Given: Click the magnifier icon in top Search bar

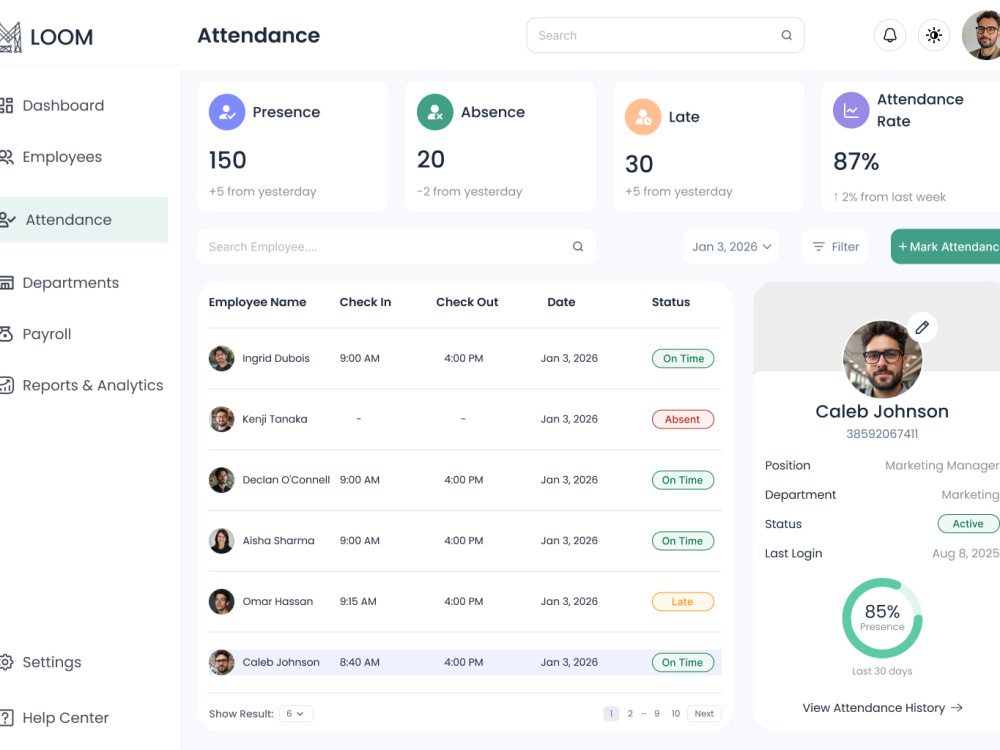Looking at the screenshot, I should (x=786, y=35).
